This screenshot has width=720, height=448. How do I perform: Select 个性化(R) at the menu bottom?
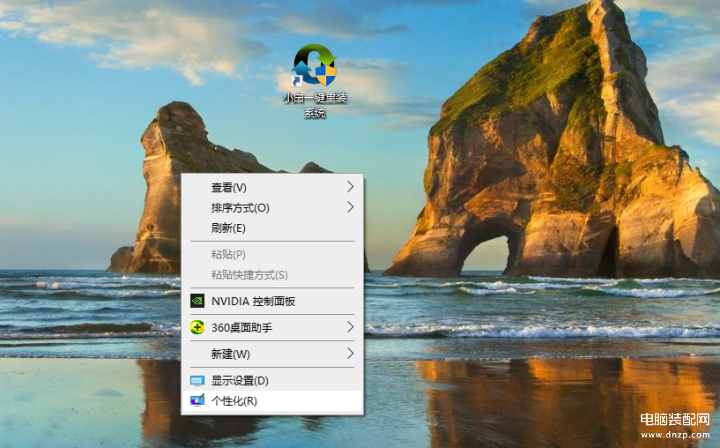272,401
